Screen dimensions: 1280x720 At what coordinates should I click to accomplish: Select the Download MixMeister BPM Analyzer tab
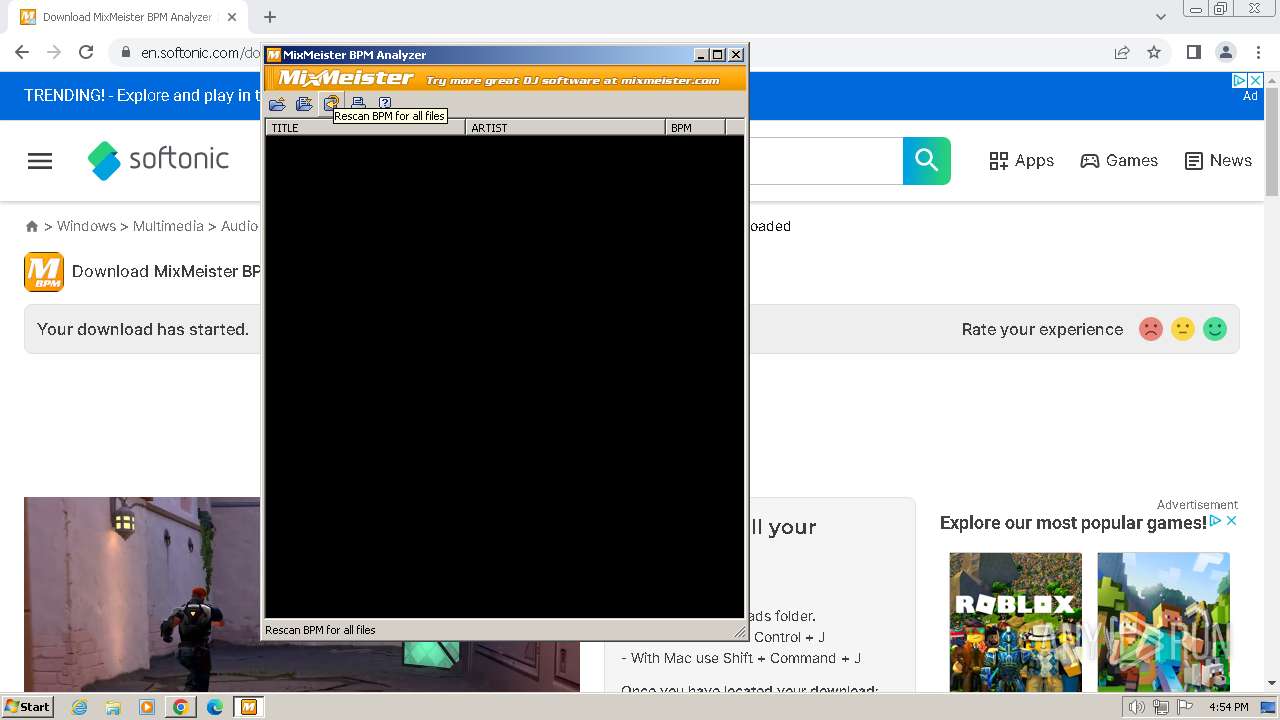tap(127, 17)
